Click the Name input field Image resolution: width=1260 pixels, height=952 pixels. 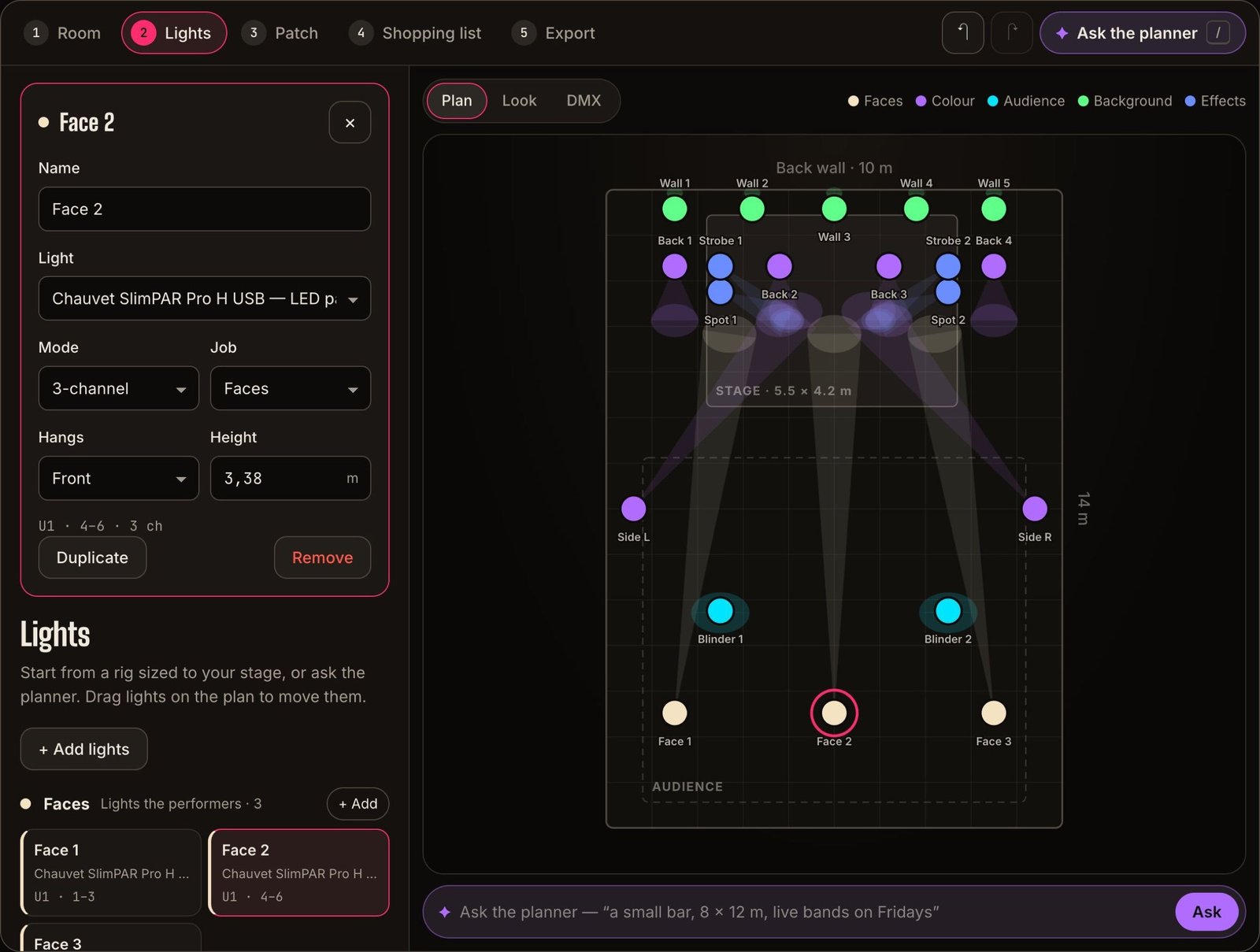coord(205,209)
